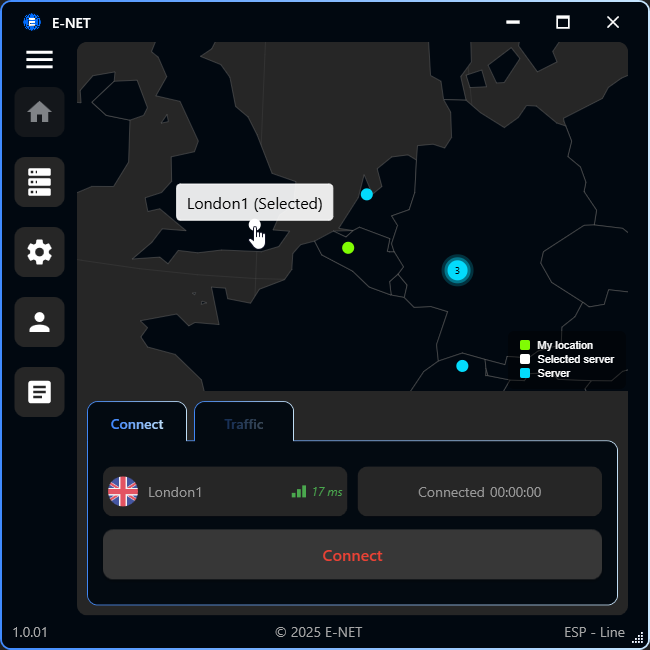Minimize the E-NET window
This screenshot has width=650, height=650.
[513, 22]
